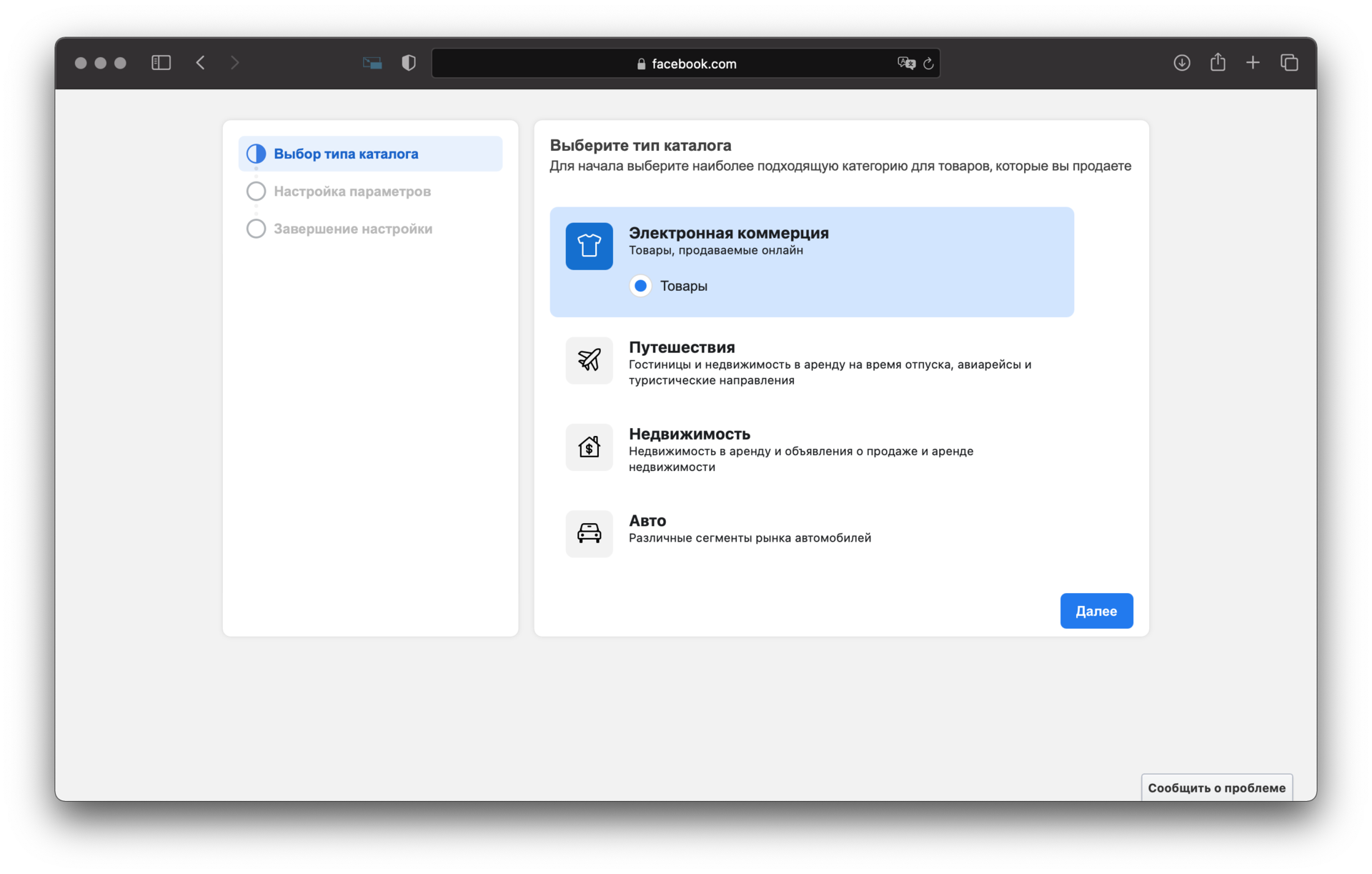Go back with the back arrow
Screen dimensions: 1372x874
coord(201,63)
